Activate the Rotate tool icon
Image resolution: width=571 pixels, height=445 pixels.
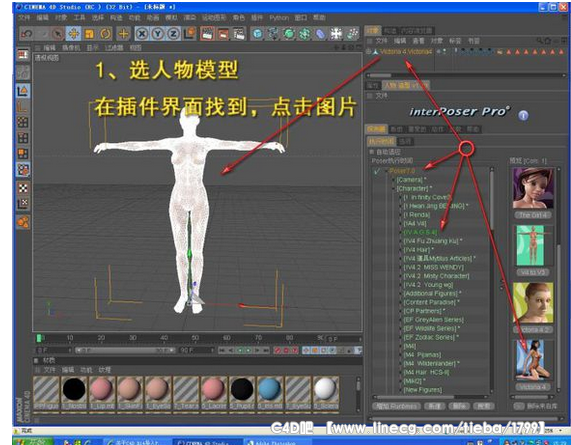click(105, 34)
